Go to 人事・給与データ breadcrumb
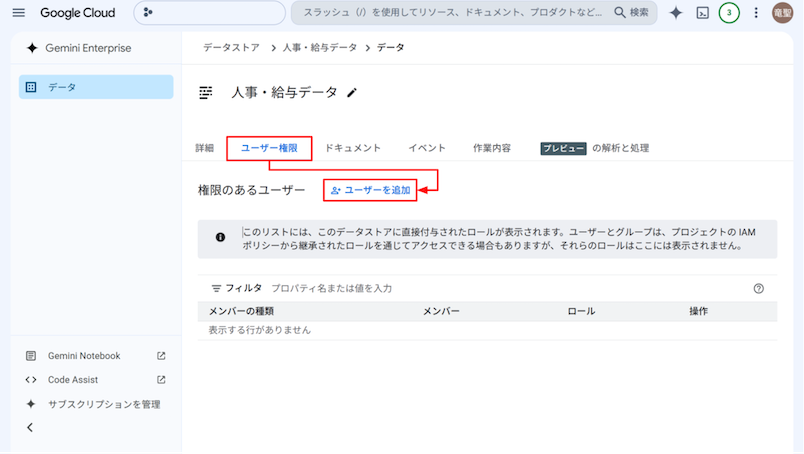The image size is (804, 454). 319,48
